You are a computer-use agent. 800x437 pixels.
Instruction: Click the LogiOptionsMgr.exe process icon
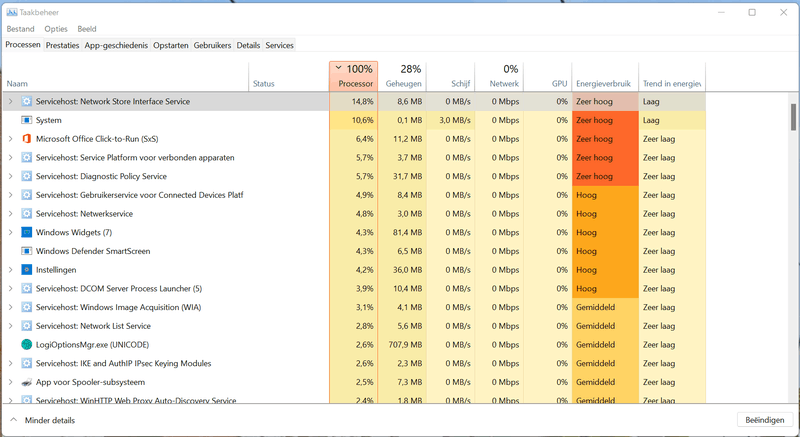[26, 345]
